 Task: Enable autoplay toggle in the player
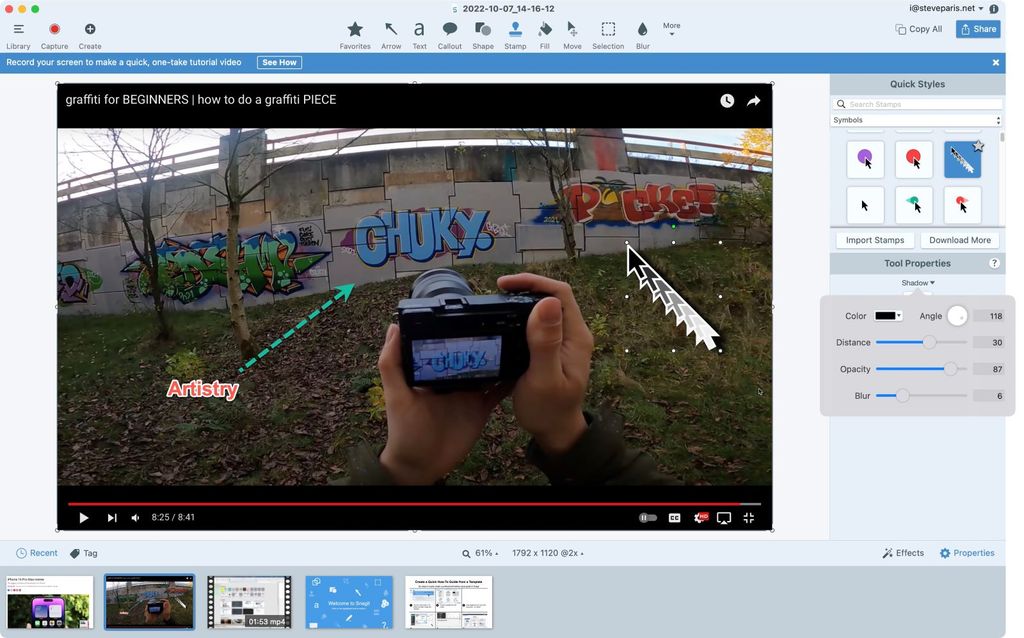647,518
